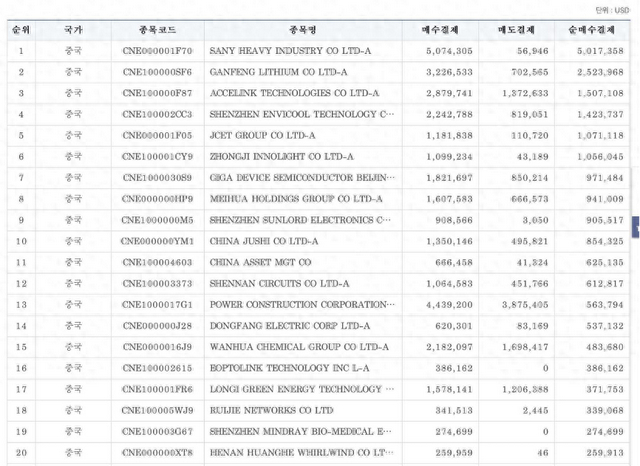Viewport: 640px width, 466px height.
Task: Click stock code CNE100002615
Action: click(158, 368)
